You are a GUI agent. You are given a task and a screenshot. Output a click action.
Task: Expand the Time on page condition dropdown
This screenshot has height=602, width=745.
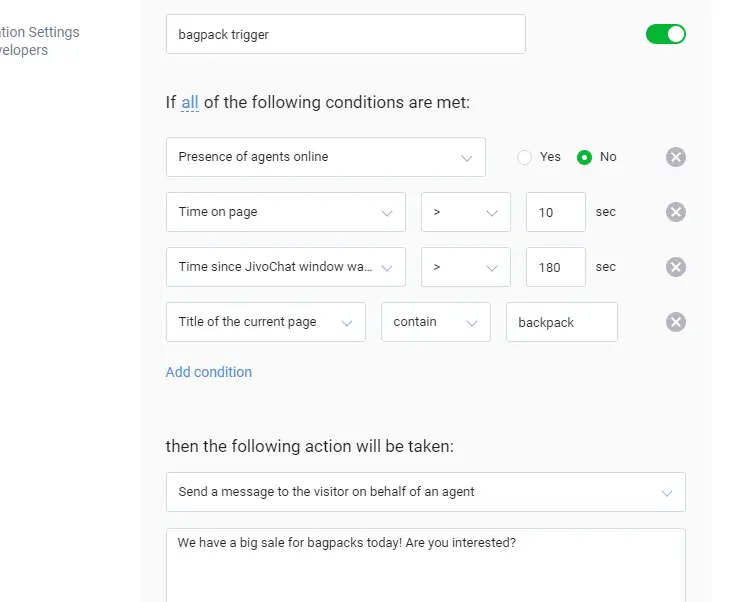pyautogui.click(x=285, y=212)
